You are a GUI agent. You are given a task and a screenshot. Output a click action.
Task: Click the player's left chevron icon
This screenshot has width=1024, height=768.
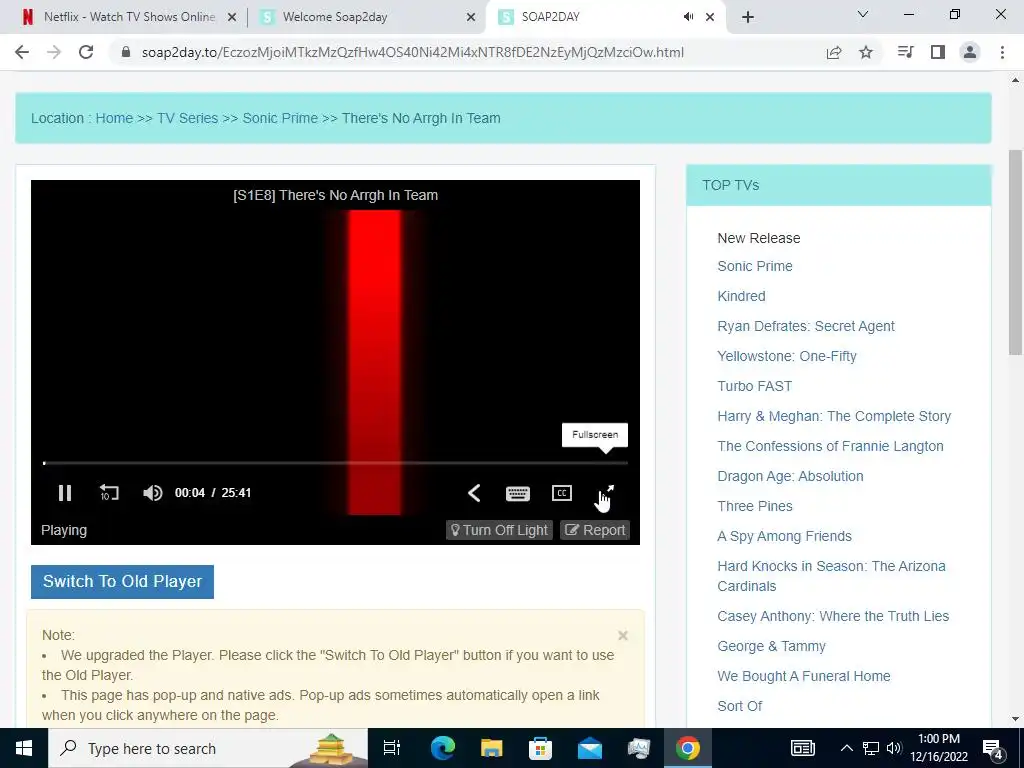[475, 492]
